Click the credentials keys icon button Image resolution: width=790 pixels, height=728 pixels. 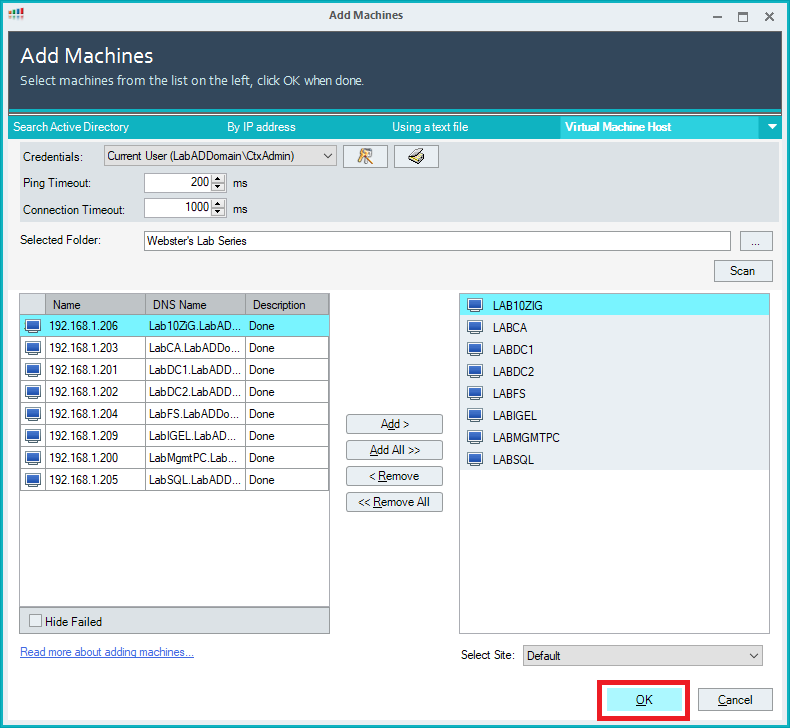(x=365, y=156)
